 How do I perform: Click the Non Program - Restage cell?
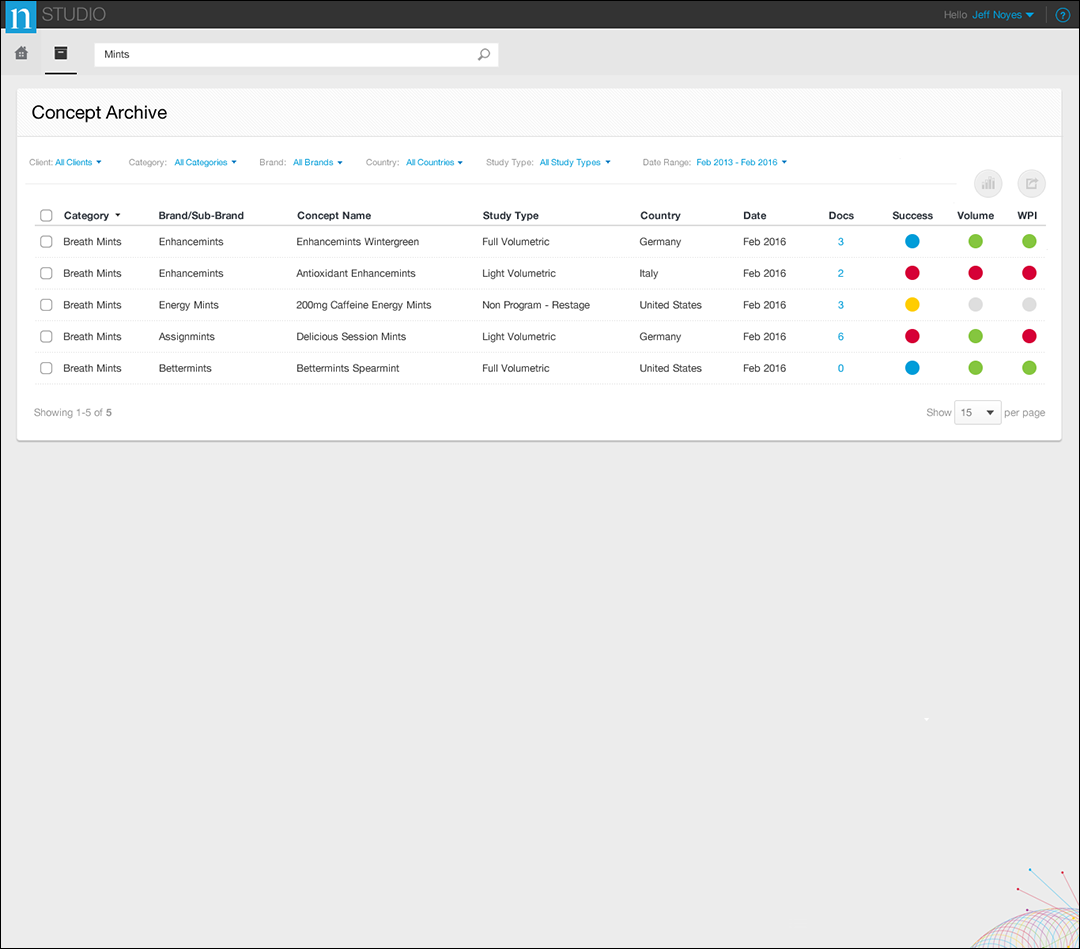pos(536,305)
